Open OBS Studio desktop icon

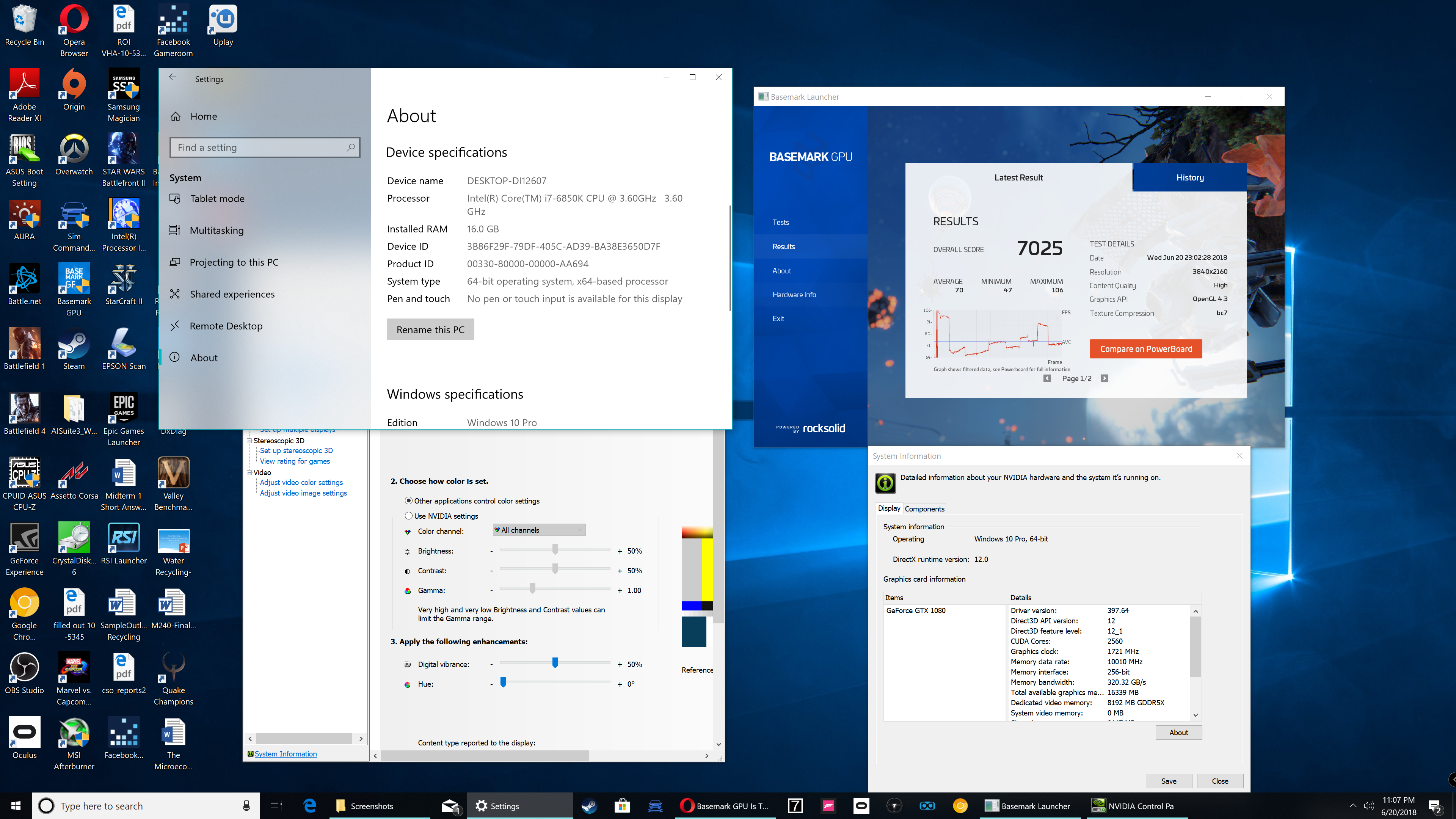click(24, 673)
